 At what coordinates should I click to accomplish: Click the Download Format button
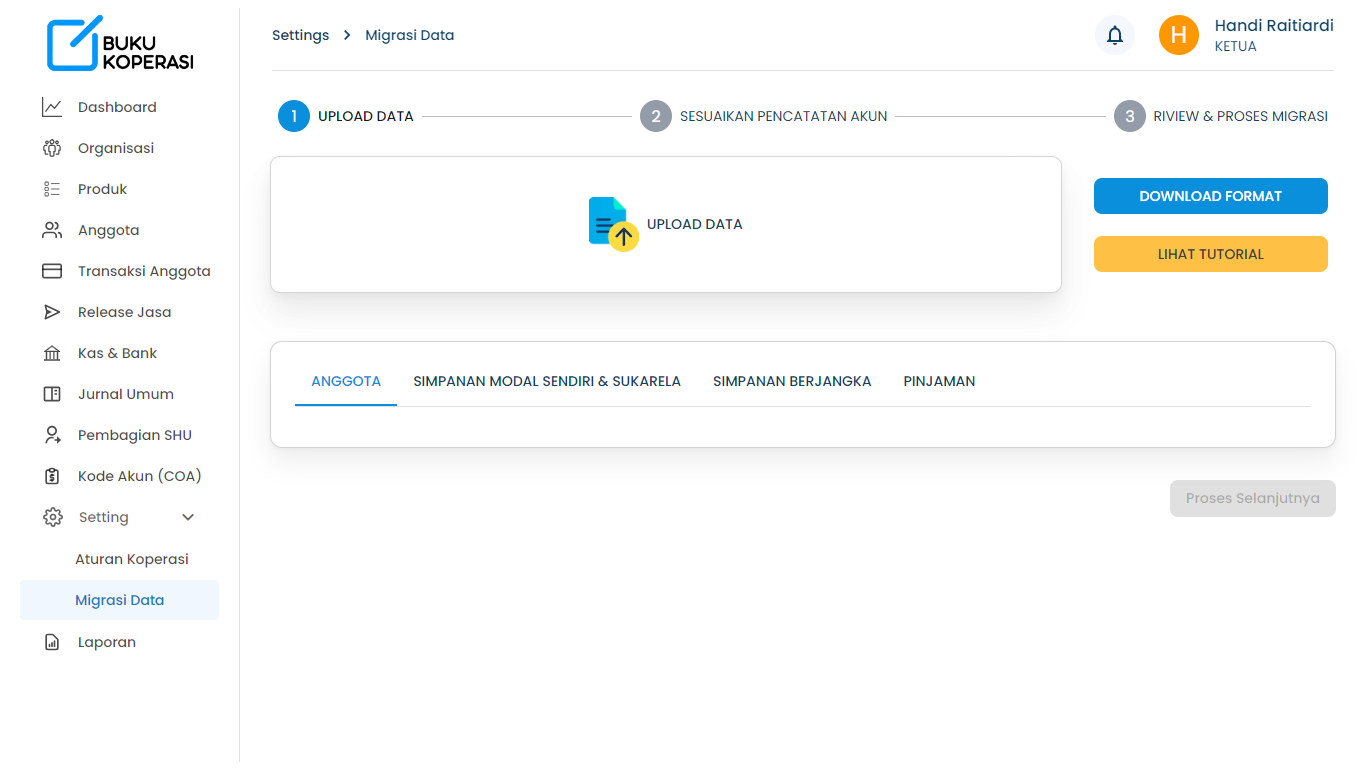coord(1210,196)
